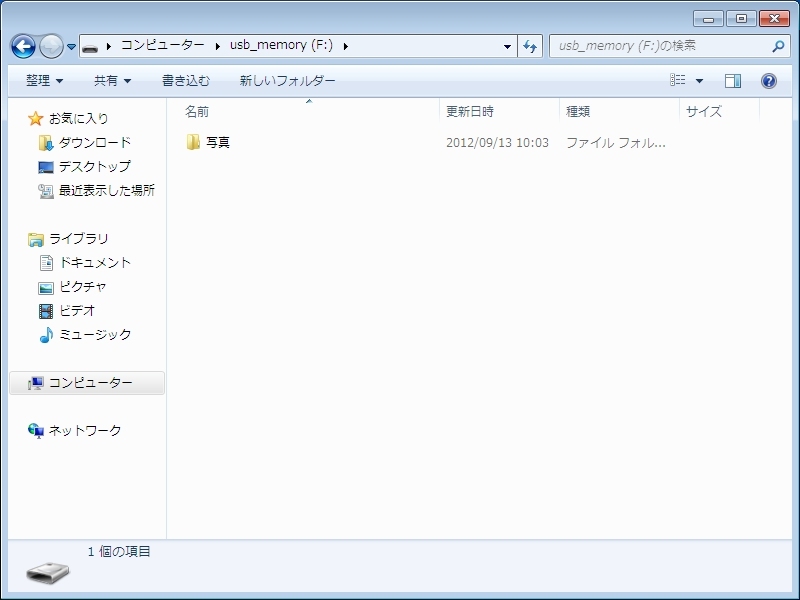800x600 pixels.
Task: Open the view options dropdown arrow
Action: [x=699, y=81]
